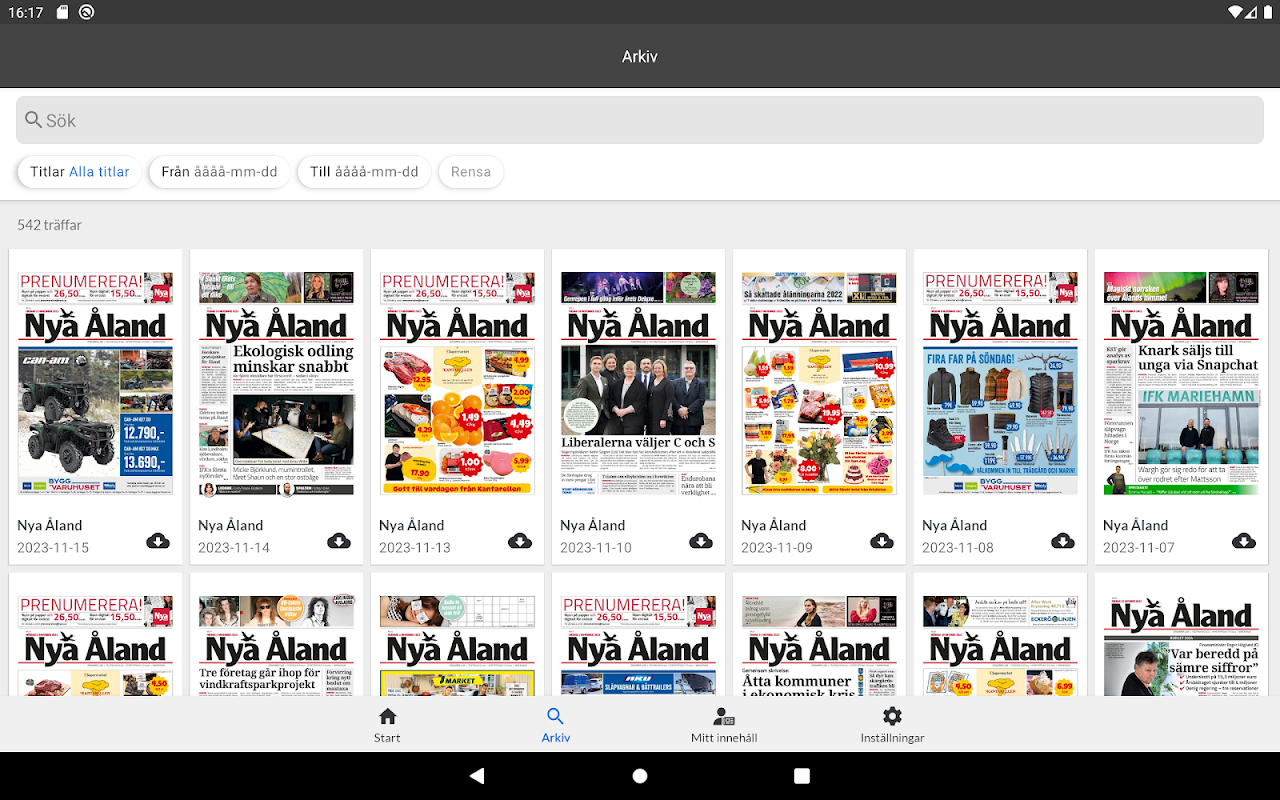1280x800 pixels.
Task: Open the Knark säljs till unga via Snapchat issue
Action: (x=1182, y=383)
